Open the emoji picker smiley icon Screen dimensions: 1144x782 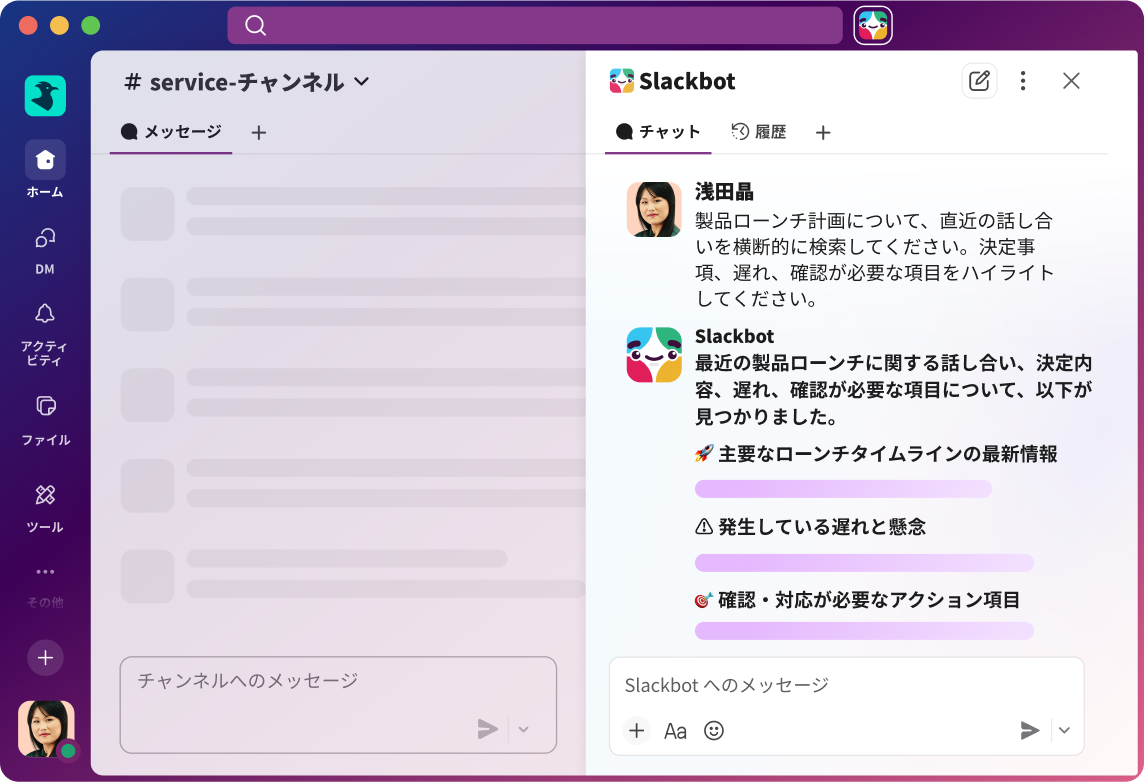[714, 730]
